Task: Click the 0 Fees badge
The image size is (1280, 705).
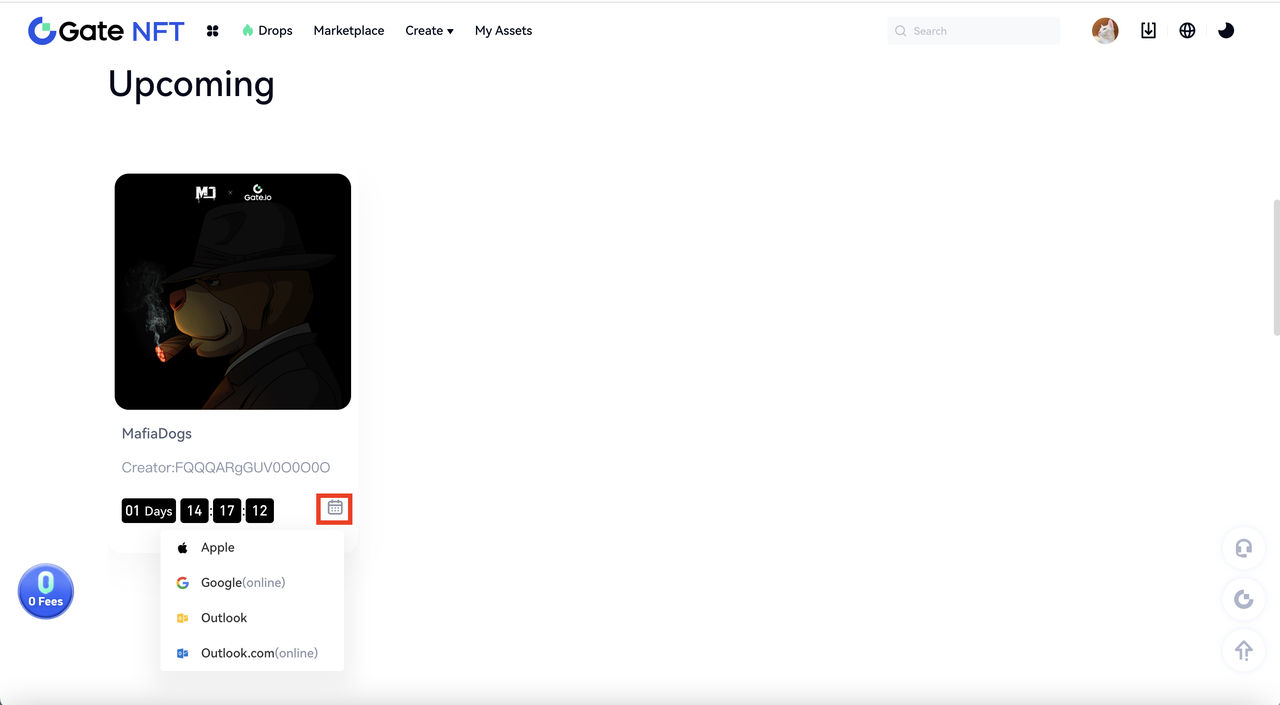Action: 46,591
